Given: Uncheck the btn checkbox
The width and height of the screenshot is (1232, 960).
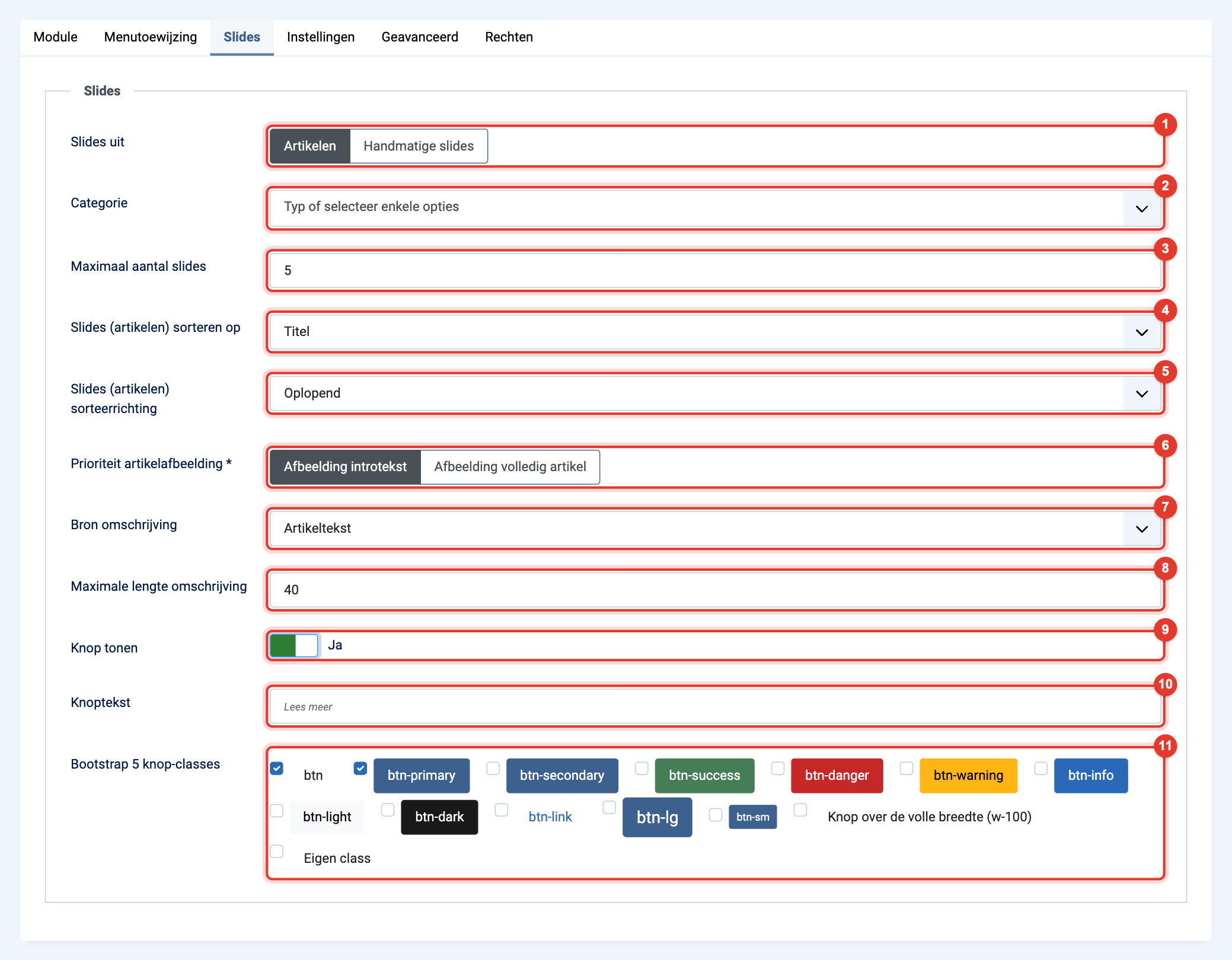Looking at the screenshot, I should pos(277,769).
